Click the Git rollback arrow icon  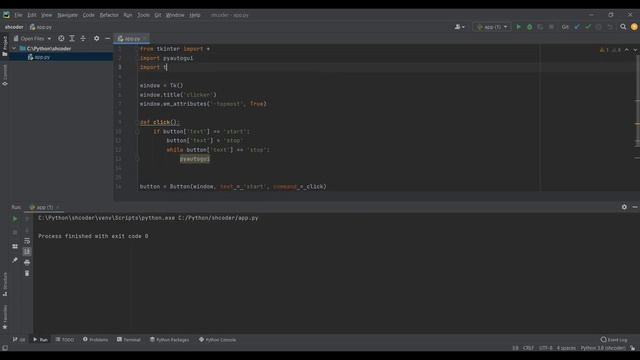coord(610,27)
